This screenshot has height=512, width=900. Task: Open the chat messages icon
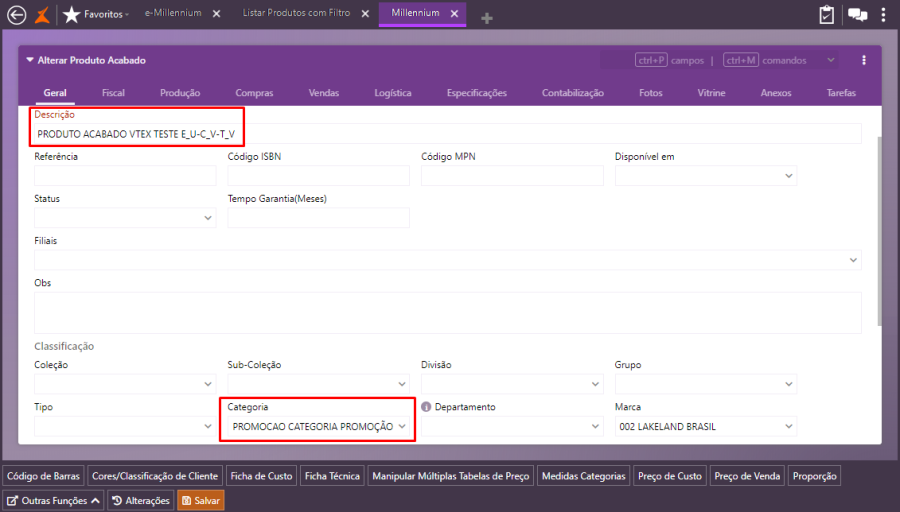tap(858, 15)
